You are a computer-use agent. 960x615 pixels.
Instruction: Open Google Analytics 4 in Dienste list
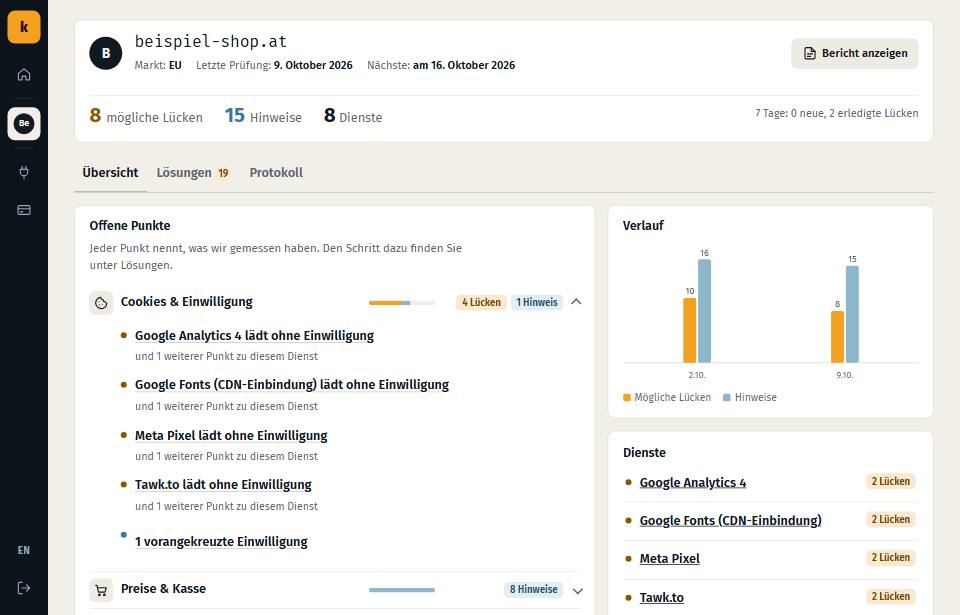pos(693,483)
